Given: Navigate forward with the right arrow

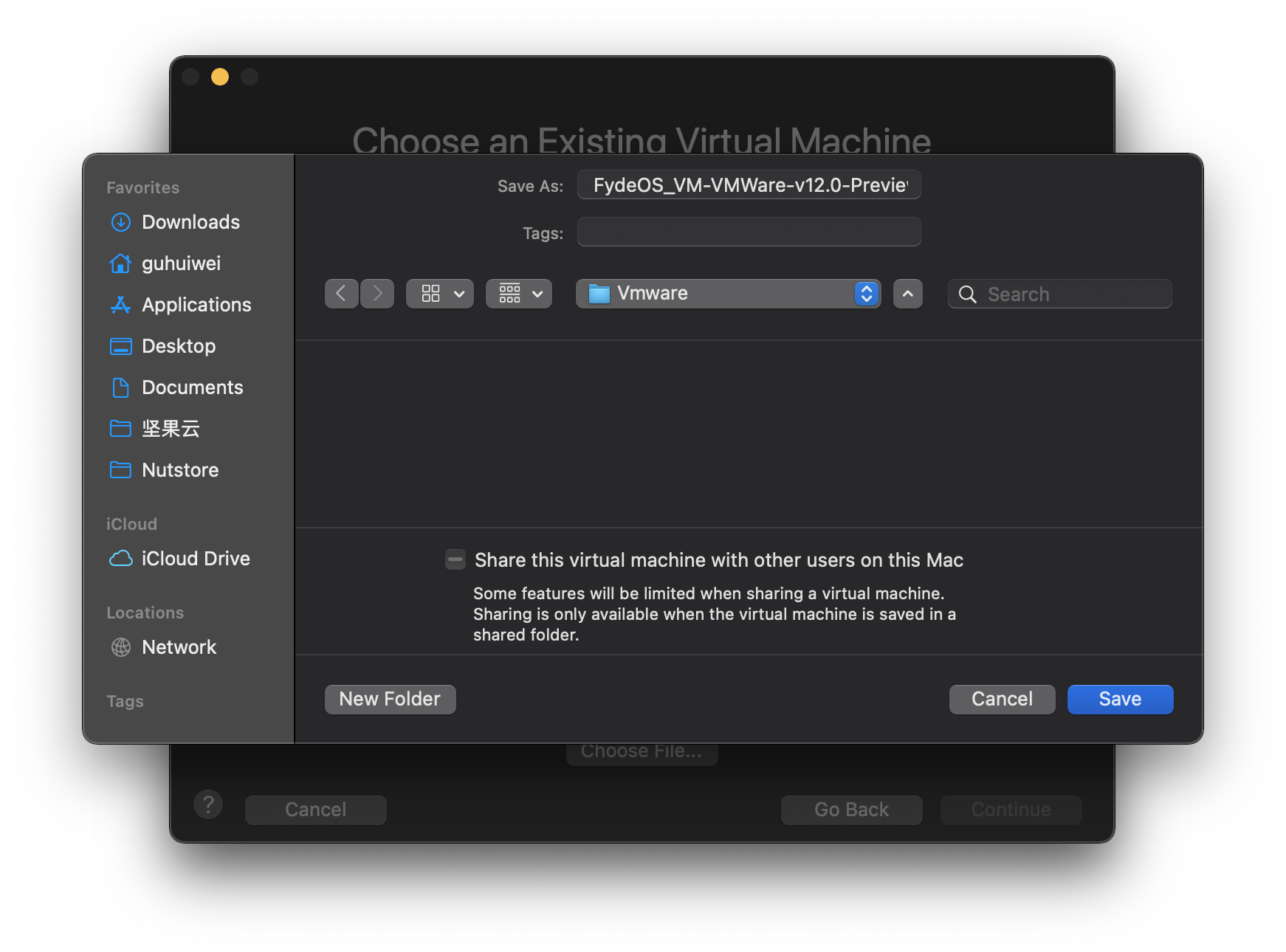Looking at the screenshot, I should pyautogui.click(x=377, y=294).
